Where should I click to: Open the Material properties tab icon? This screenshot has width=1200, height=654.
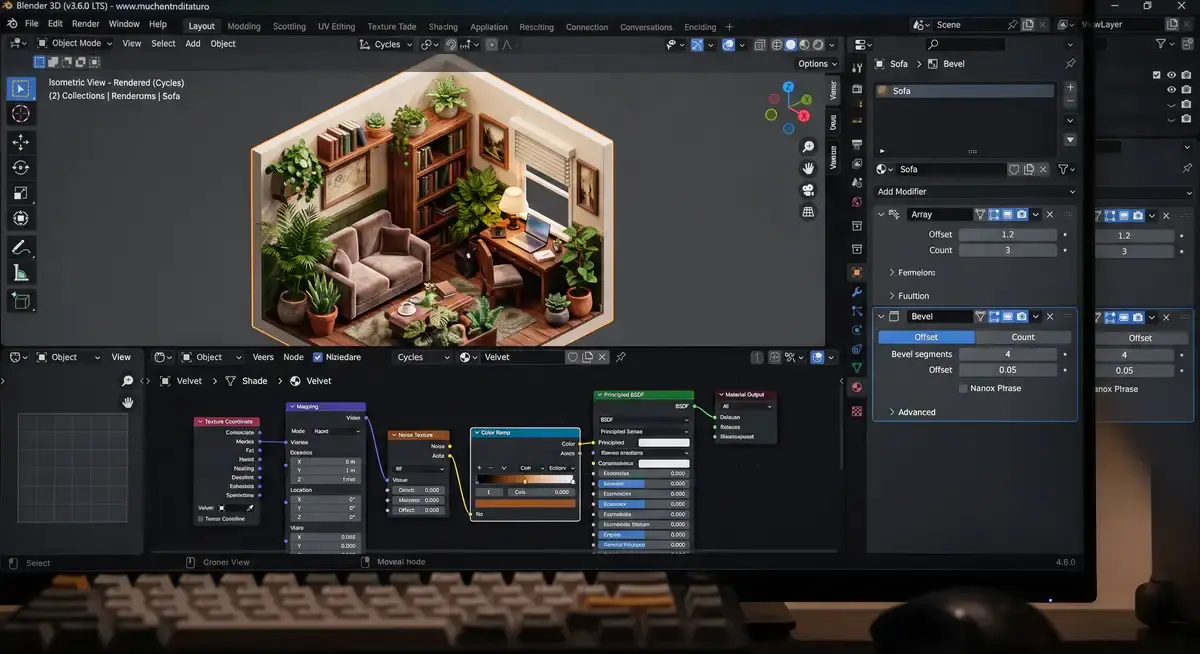(x=857, y=388)
